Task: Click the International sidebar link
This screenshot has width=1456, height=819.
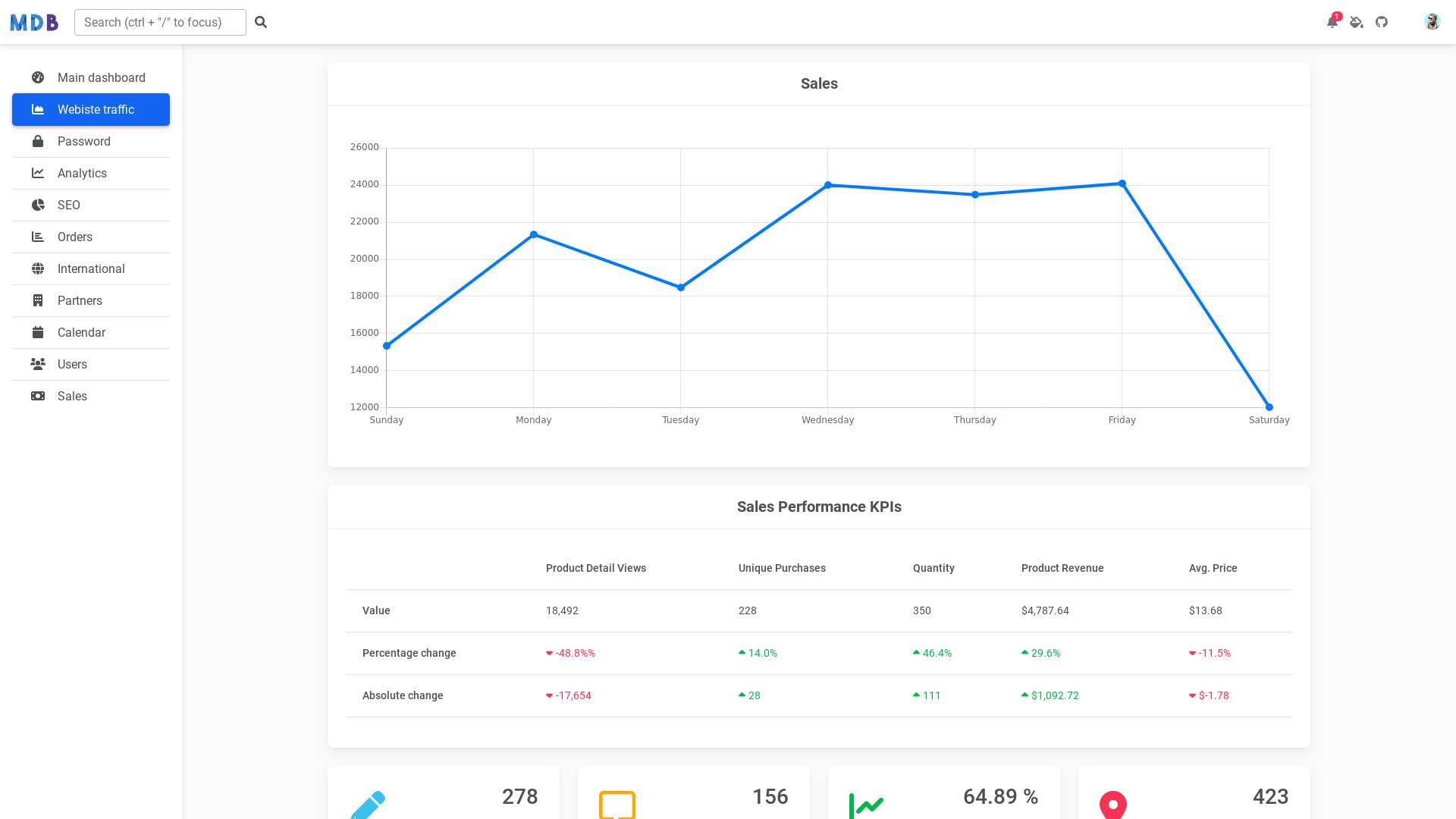Action: (91, 268)
